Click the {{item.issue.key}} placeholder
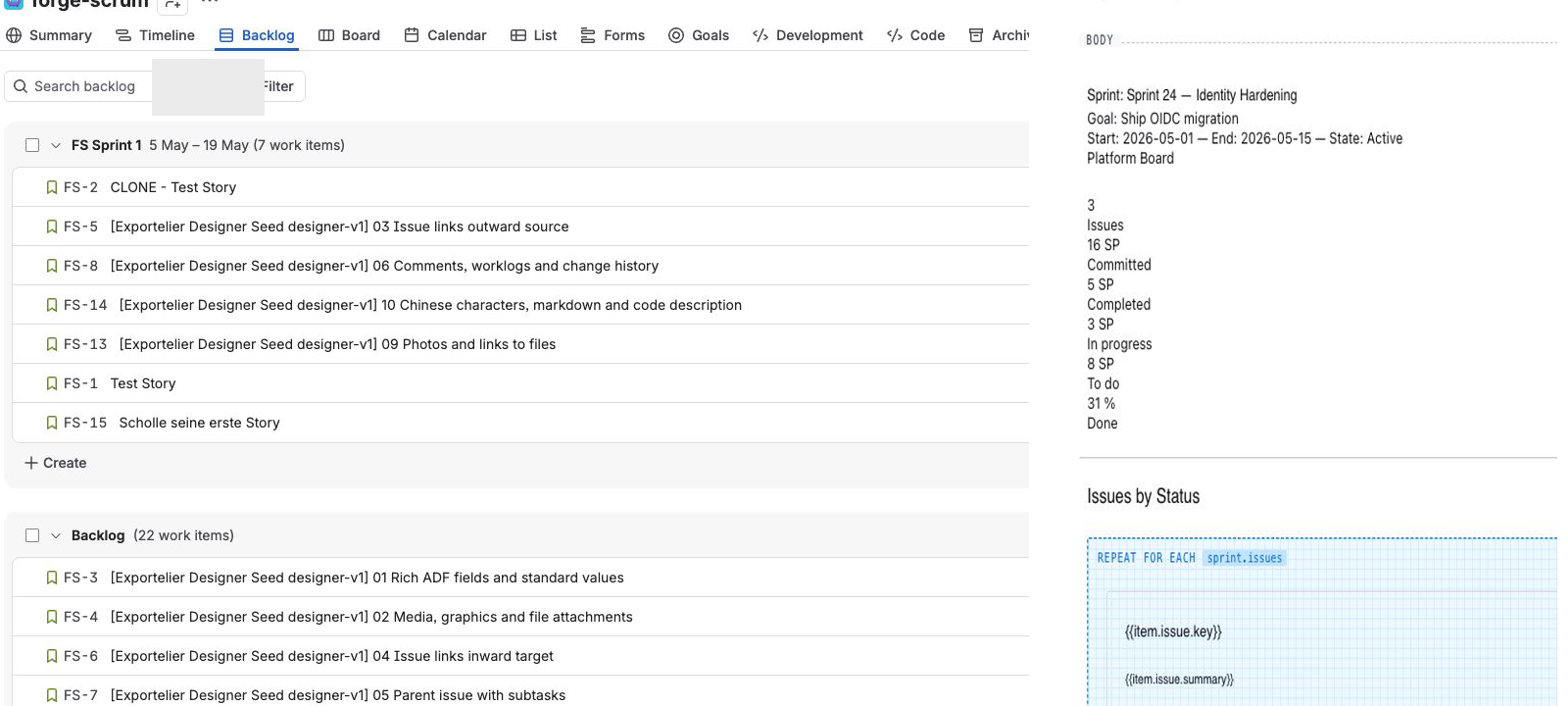1568x706 pixels. click(1173, 631)
